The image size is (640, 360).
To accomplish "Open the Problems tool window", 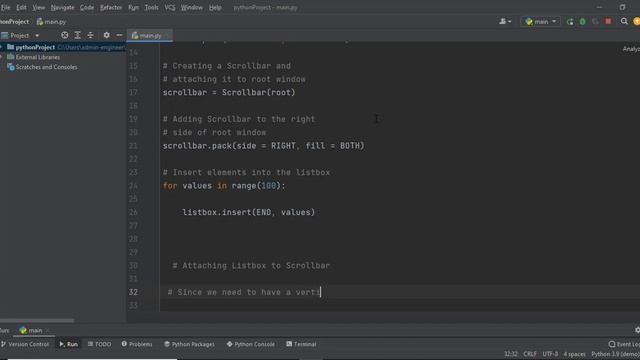I will [x=137, y=344].
